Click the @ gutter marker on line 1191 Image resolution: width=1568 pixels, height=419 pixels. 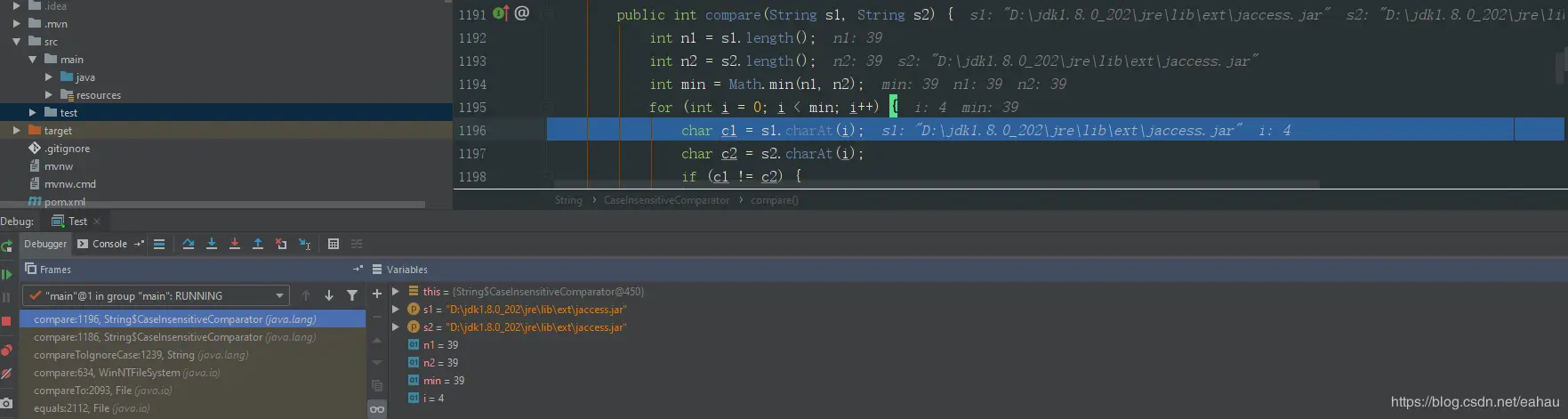point(522,13)
